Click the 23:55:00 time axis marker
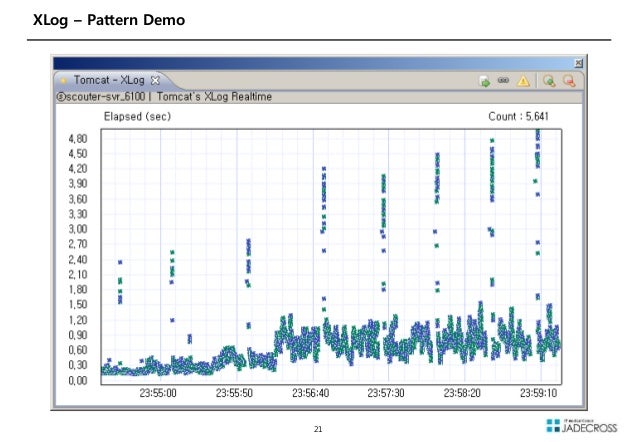 (x=156, y=394)
